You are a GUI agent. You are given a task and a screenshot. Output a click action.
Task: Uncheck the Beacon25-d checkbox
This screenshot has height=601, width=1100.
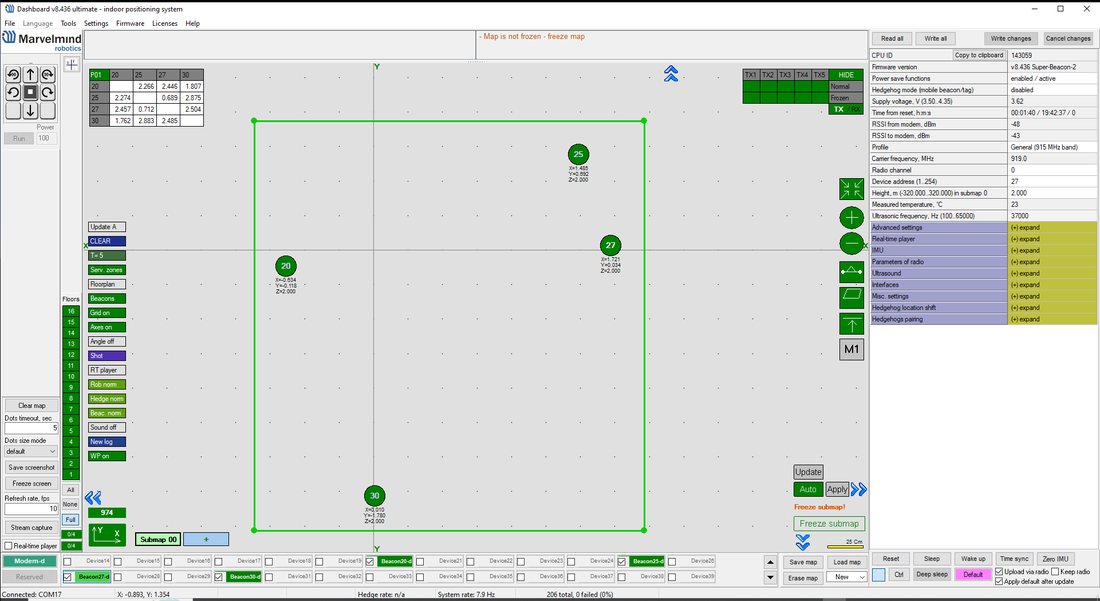coord(622,561)
